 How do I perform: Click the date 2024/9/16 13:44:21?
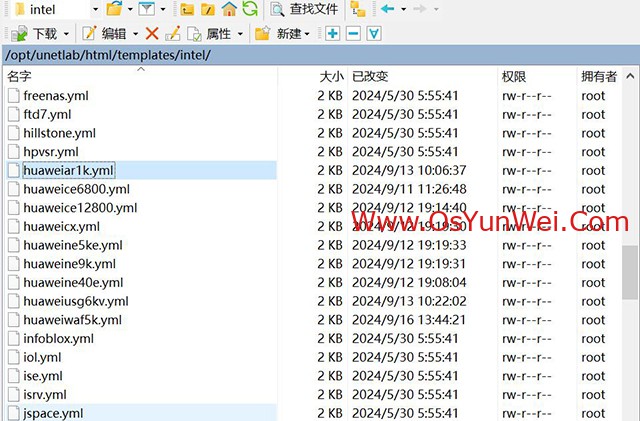(409, 320)
